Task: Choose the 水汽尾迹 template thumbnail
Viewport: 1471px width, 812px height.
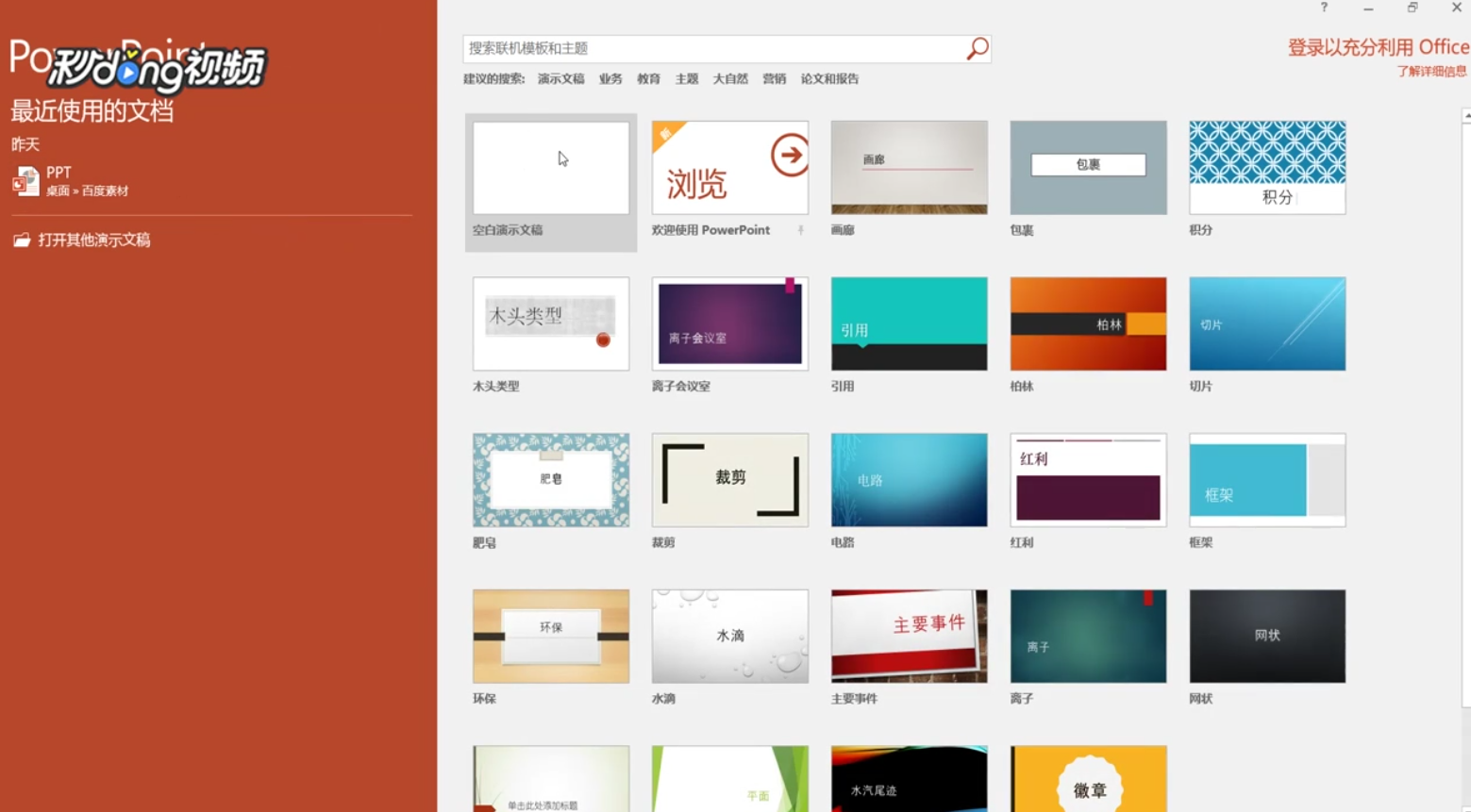Action: coord(910,779)
